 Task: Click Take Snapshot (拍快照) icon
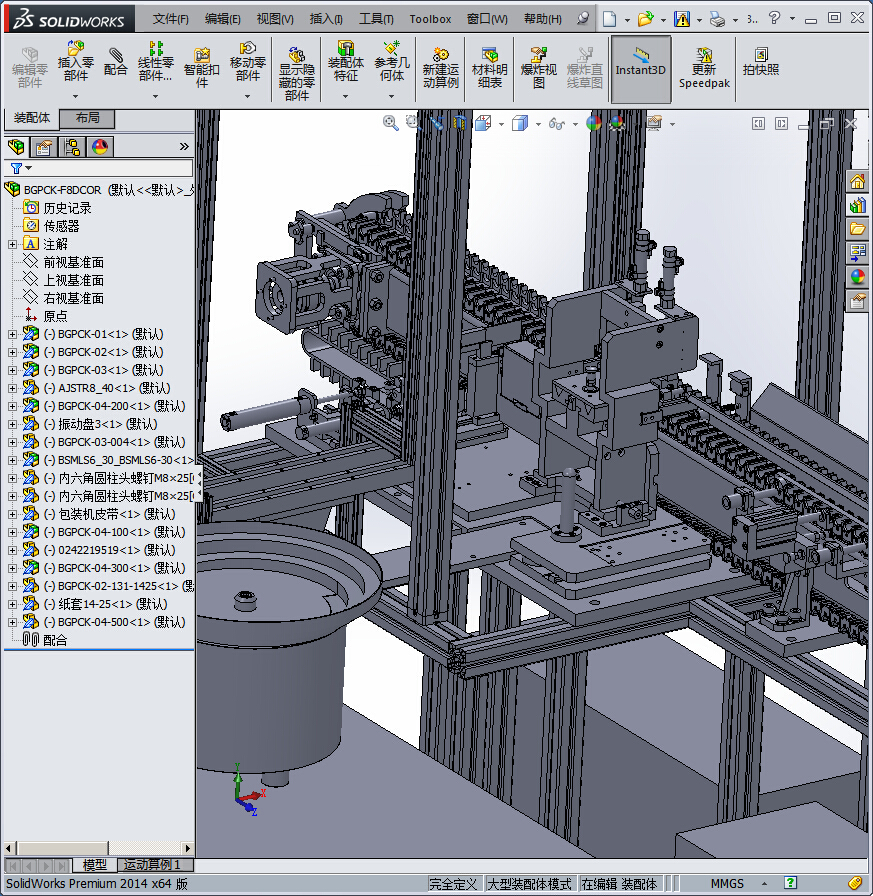(760, 61)
